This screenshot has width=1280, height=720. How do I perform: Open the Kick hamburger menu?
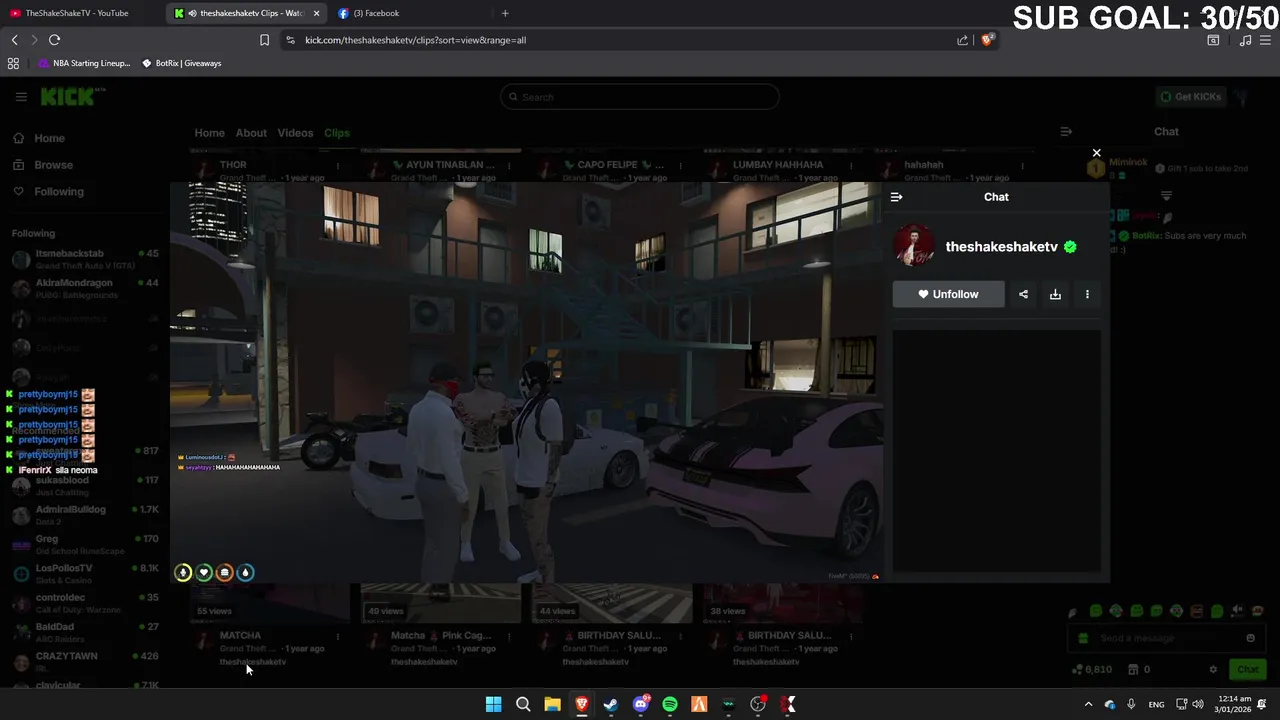click(21, 97)
